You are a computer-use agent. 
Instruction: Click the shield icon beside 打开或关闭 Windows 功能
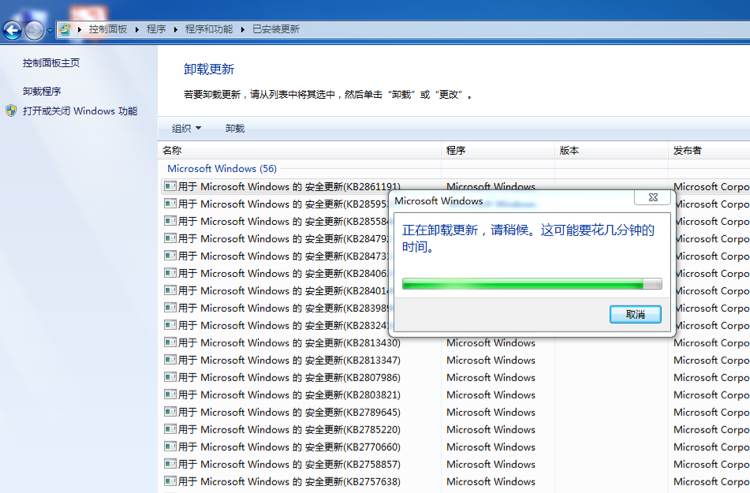(x=11, y=111)
